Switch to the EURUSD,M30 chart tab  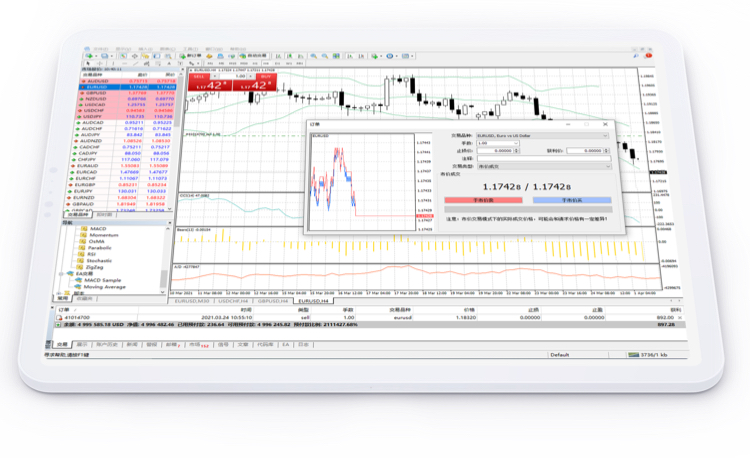tap(192, 301)
